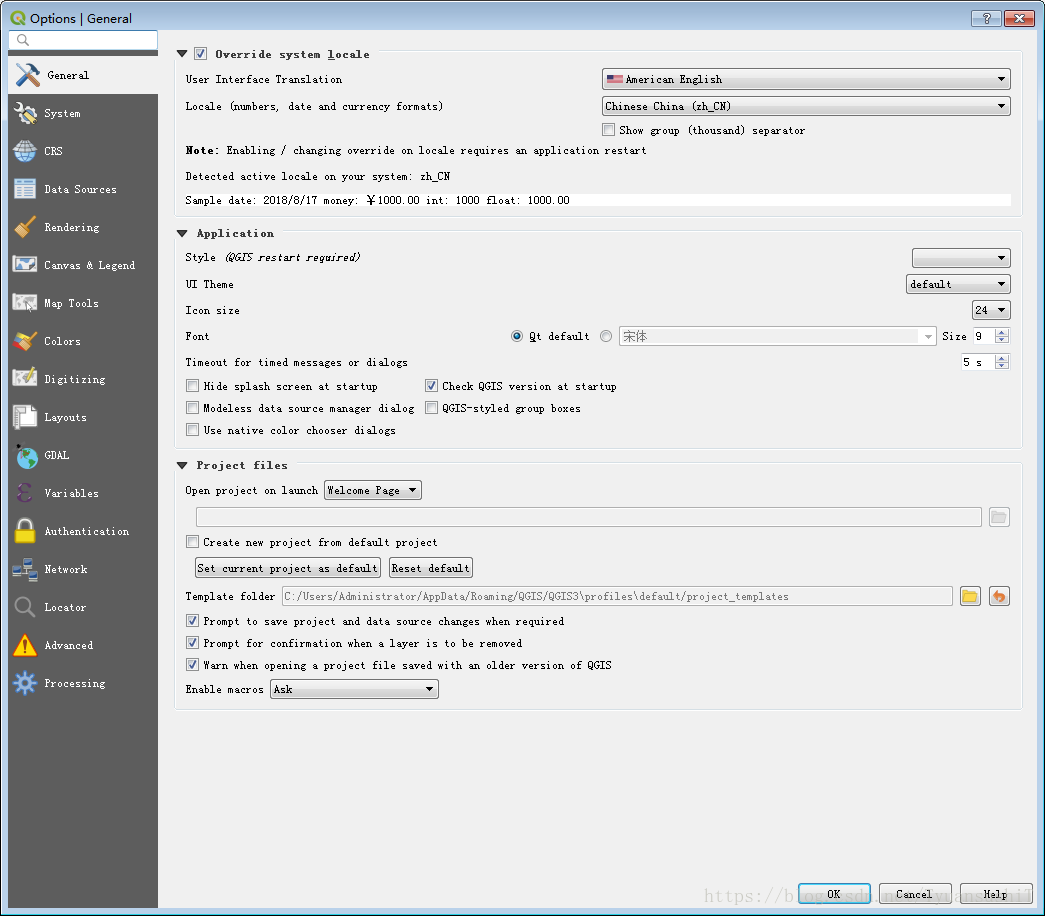Screen dimensions: 1045x916
Task: Open the Enable macros dropdown
Action: click(x=354, y=689)
